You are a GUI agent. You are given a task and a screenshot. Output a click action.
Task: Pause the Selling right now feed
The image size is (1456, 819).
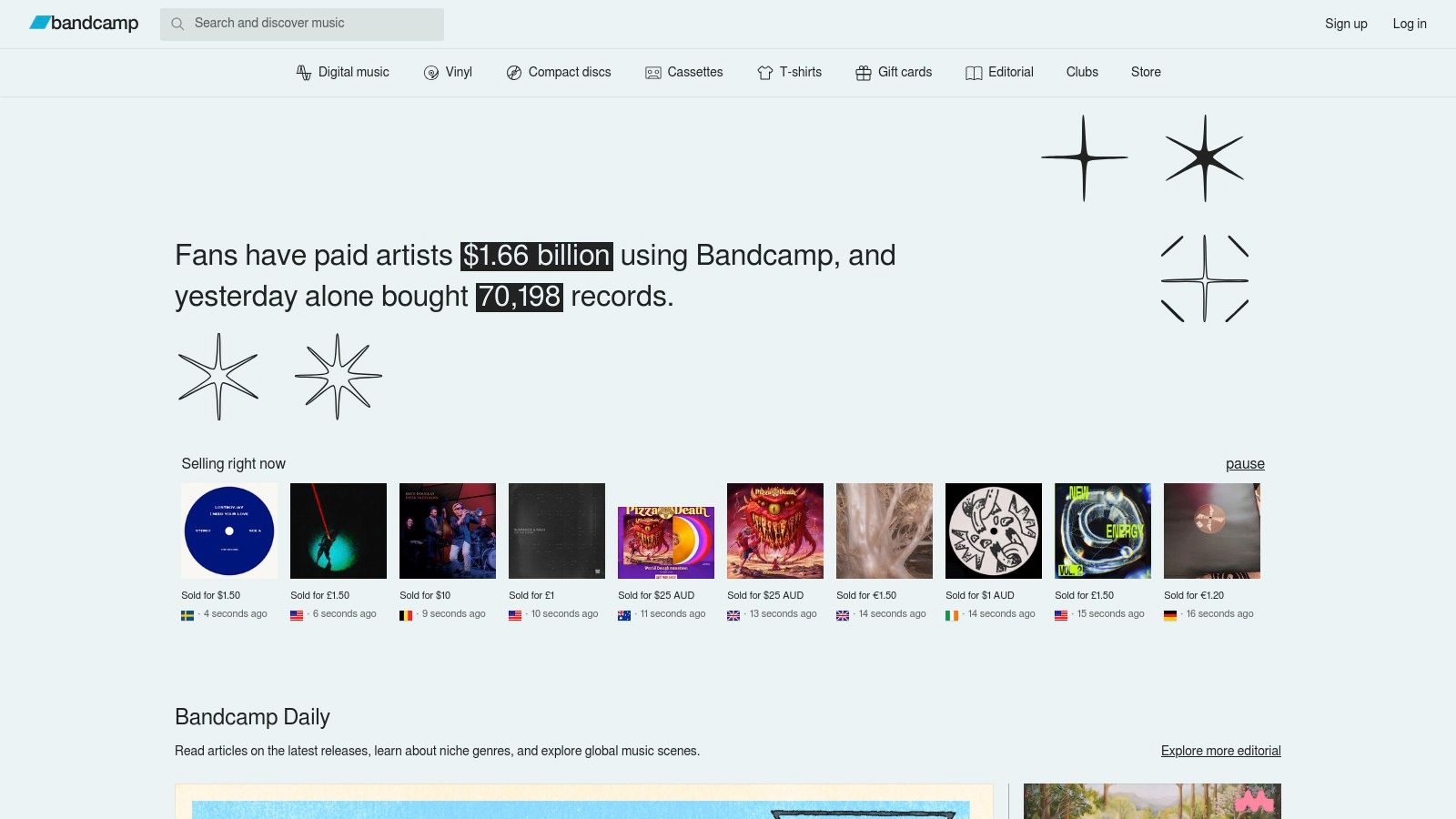[x=1245, y=464]
